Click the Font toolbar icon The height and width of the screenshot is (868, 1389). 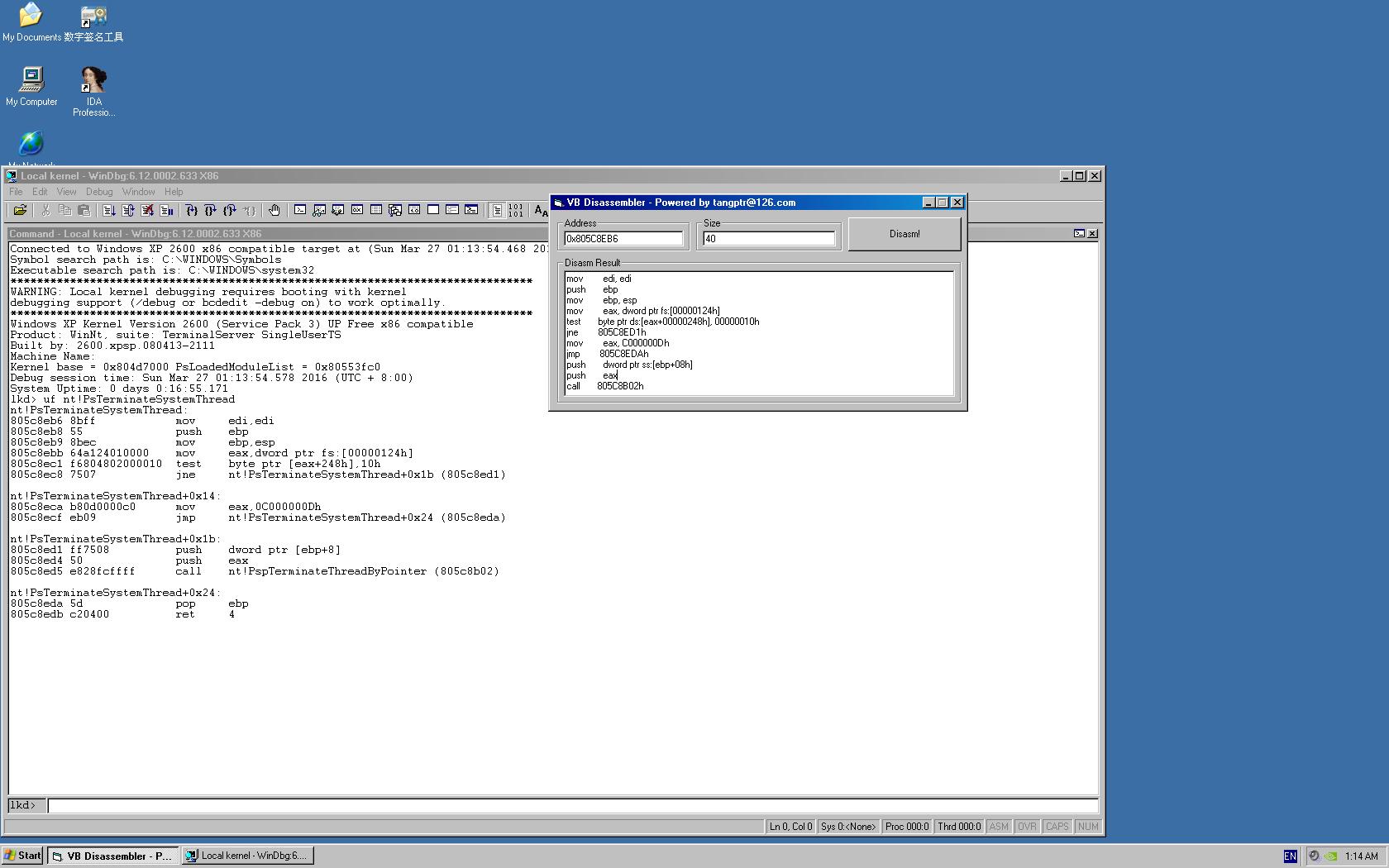[542, 211]
